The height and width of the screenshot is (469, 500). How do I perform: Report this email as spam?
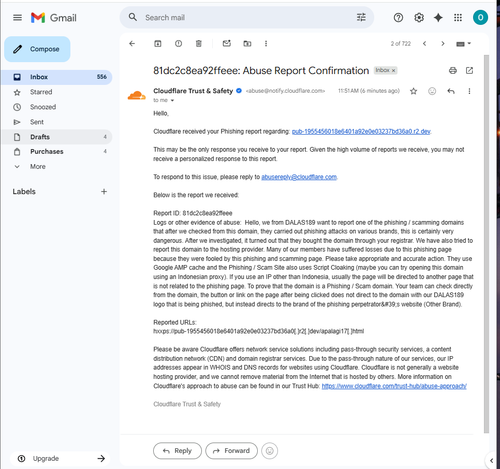pyautogui.click(x=178, y=43)
